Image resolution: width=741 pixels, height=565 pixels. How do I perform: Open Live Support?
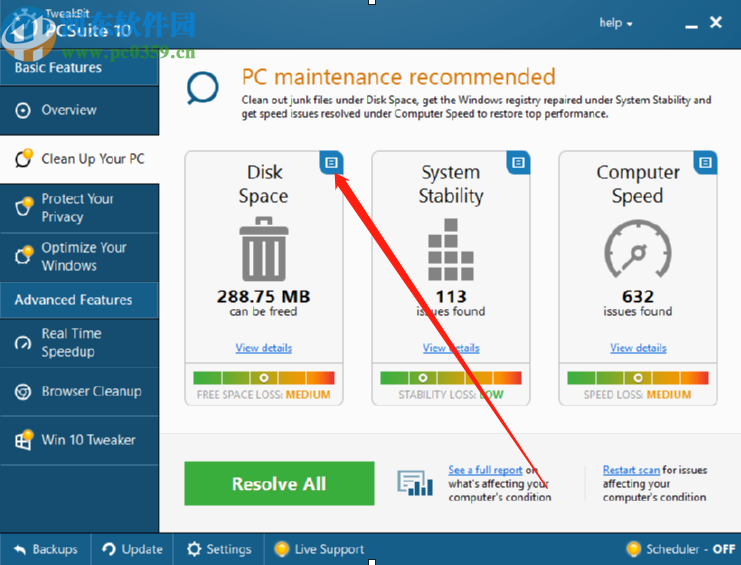coord(319,549)
